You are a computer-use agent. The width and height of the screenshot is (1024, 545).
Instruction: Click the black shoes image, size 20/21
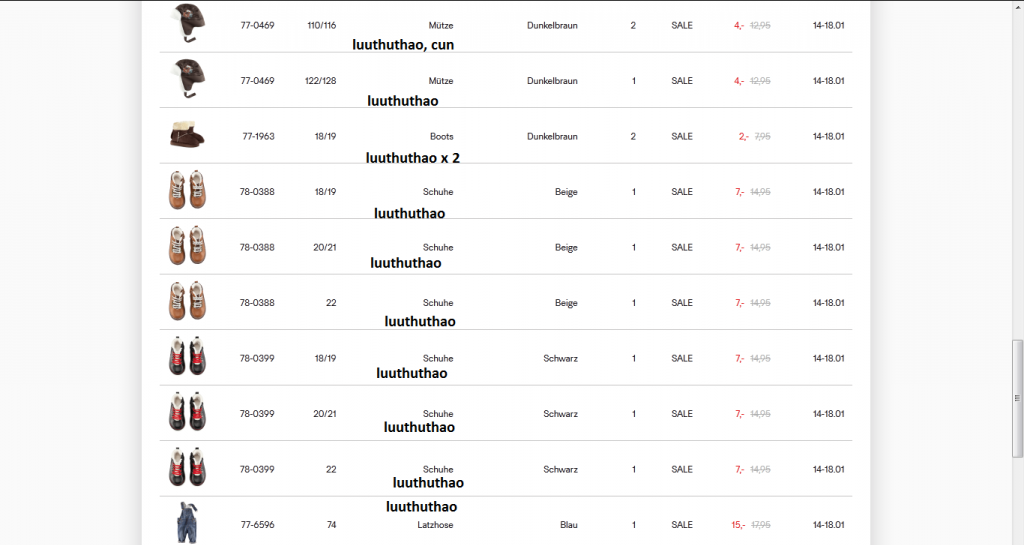click(x=188, y=413)
